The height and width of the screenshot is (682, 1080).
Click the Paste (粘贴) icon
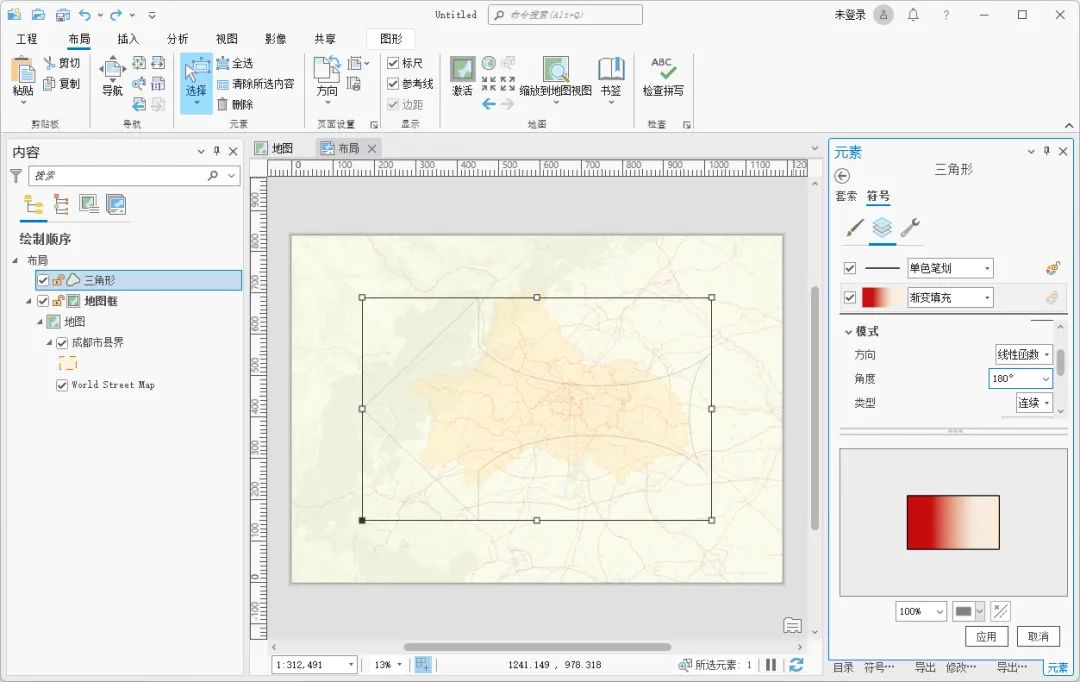[x=23, y=71]
